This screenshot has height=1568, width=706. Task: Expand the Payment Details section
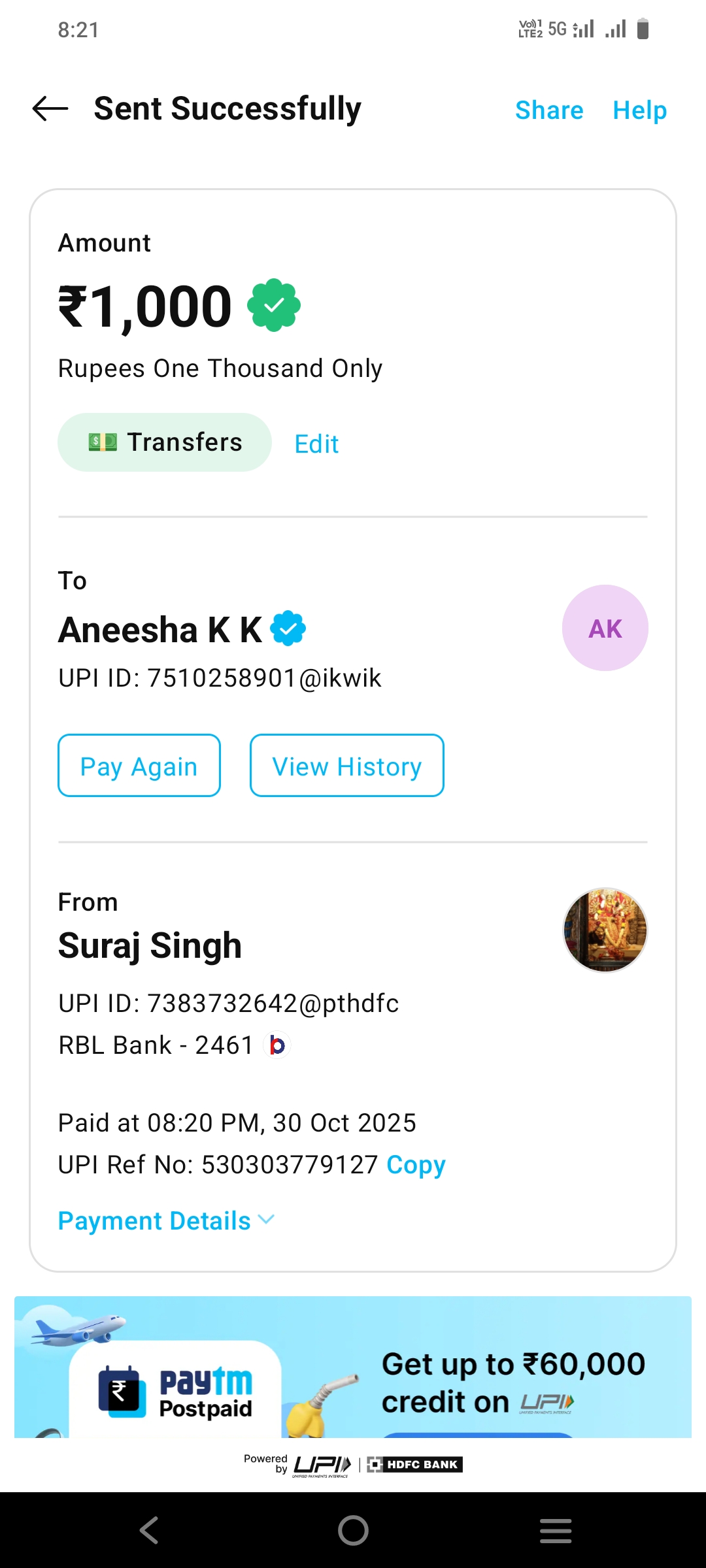click(166, 1220)
